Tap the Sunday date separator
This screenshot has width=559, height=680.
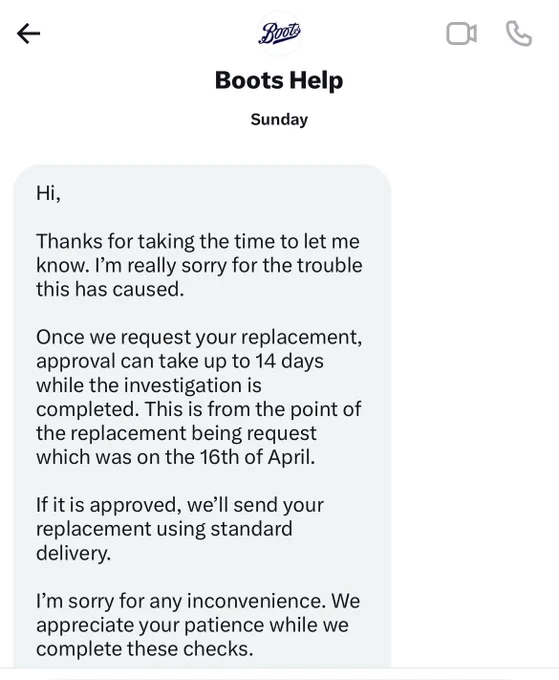[279, 119]
